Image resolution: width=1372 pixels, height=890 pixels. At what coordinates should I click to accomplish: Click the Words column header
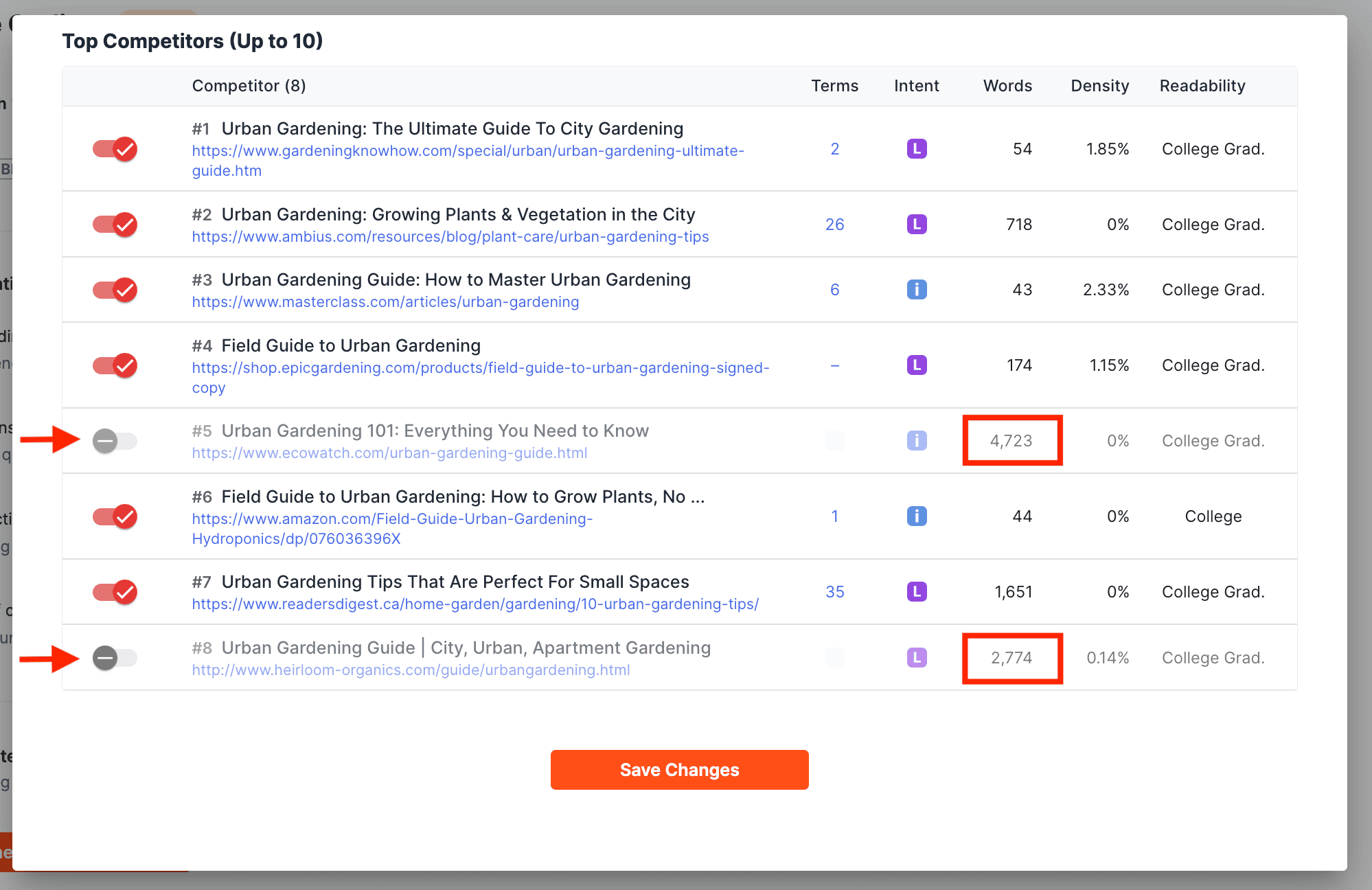pos(1007,86)
